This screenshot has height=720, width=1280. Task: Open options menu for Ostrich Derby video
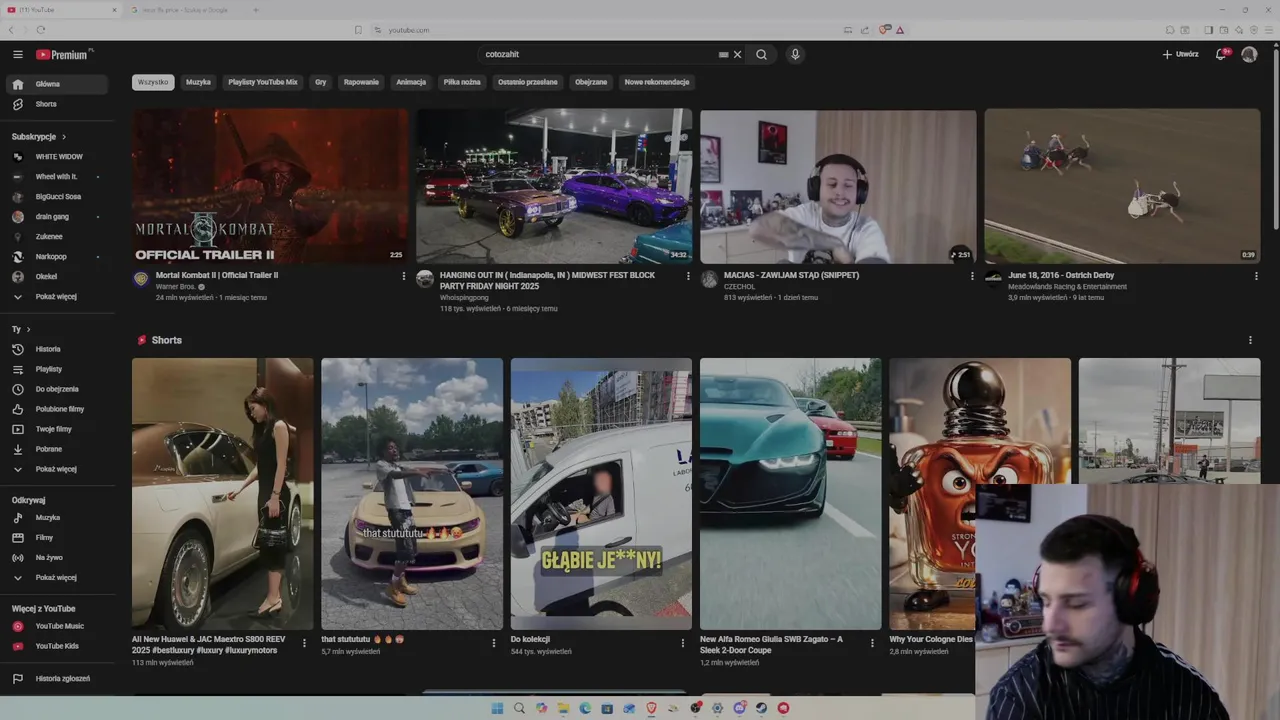1256,276
